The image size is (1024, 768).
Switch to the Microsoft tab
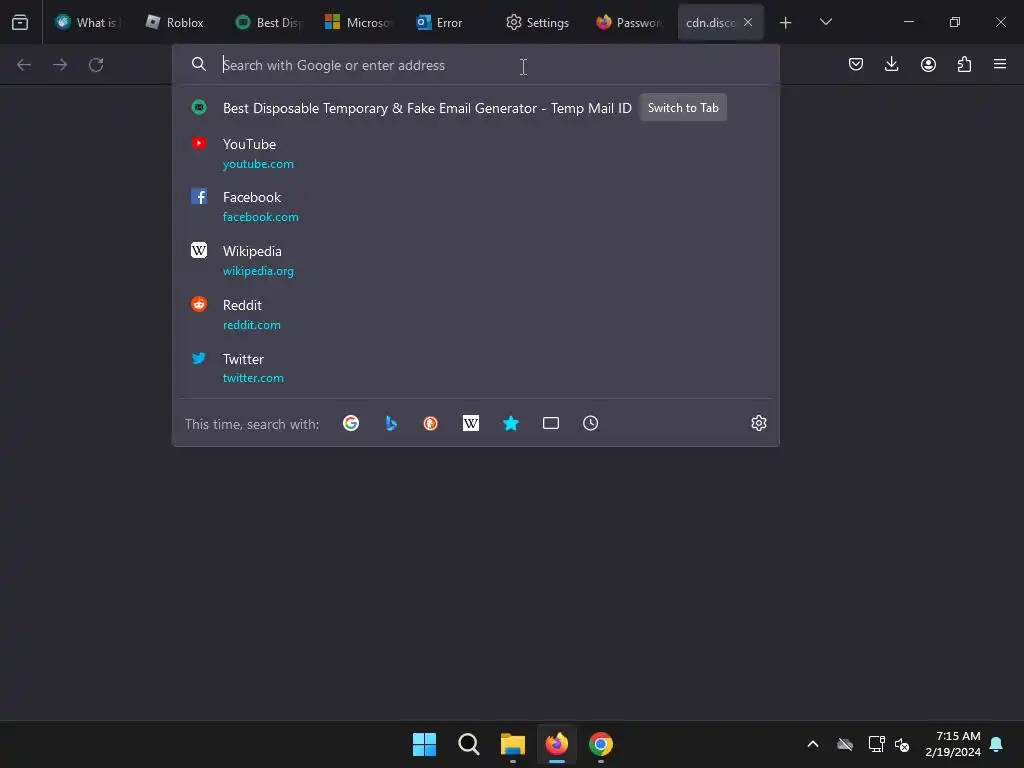(x=359, y=22)
